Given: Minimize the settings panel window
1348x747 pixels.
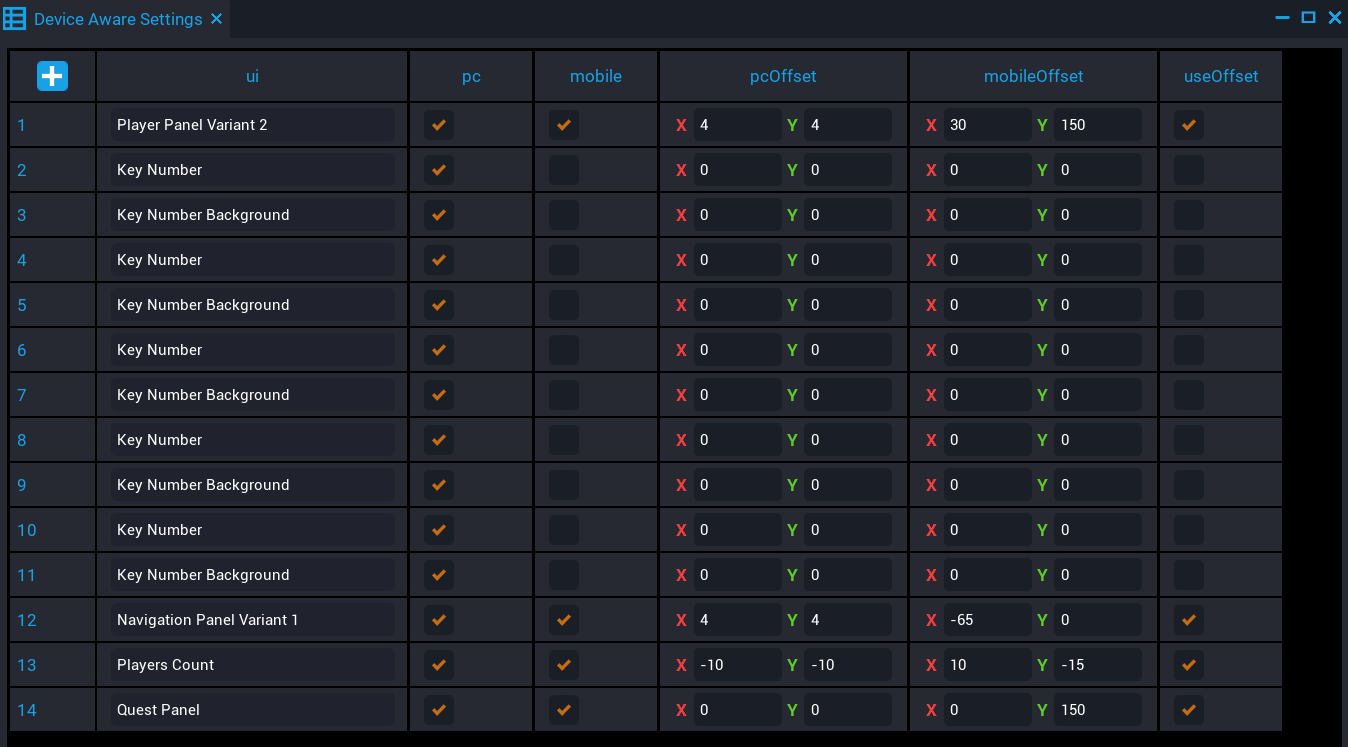Looking at the screenshot, I should [1283, 18].
